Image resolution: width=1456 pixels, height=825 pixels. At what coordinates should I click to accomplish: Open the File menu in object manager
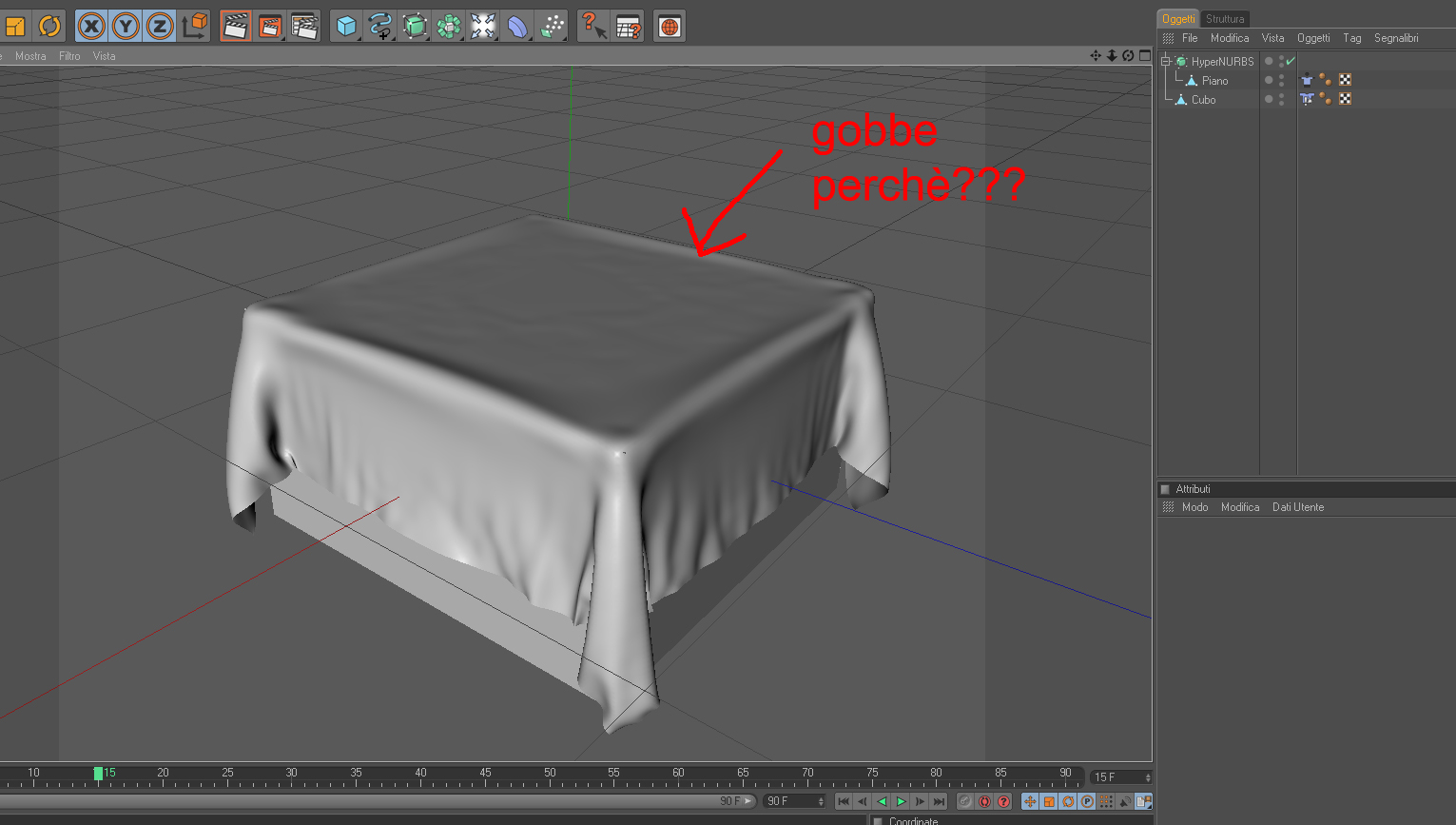1190,38
